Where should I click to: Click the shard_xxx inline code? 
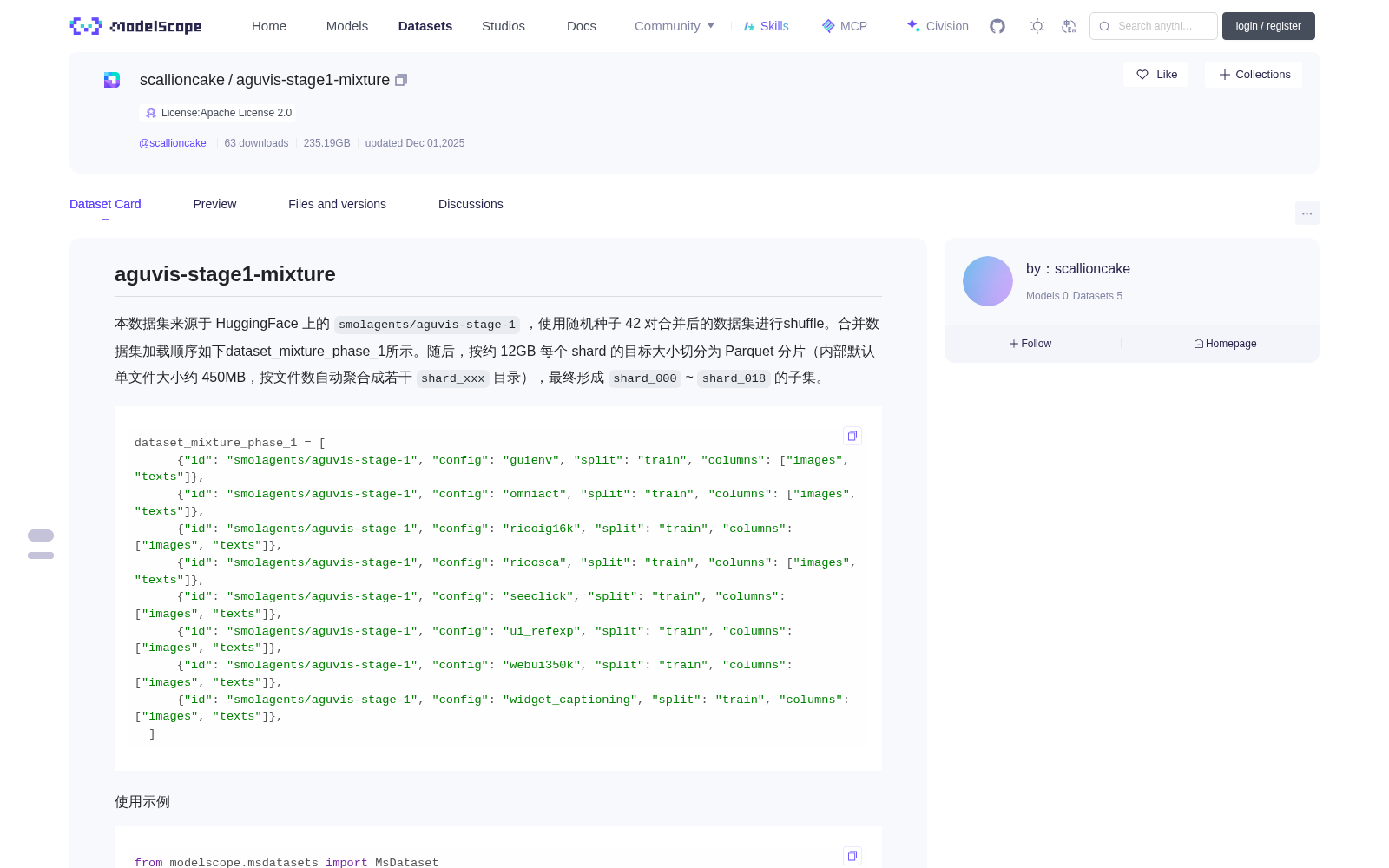tap(452, 378)
